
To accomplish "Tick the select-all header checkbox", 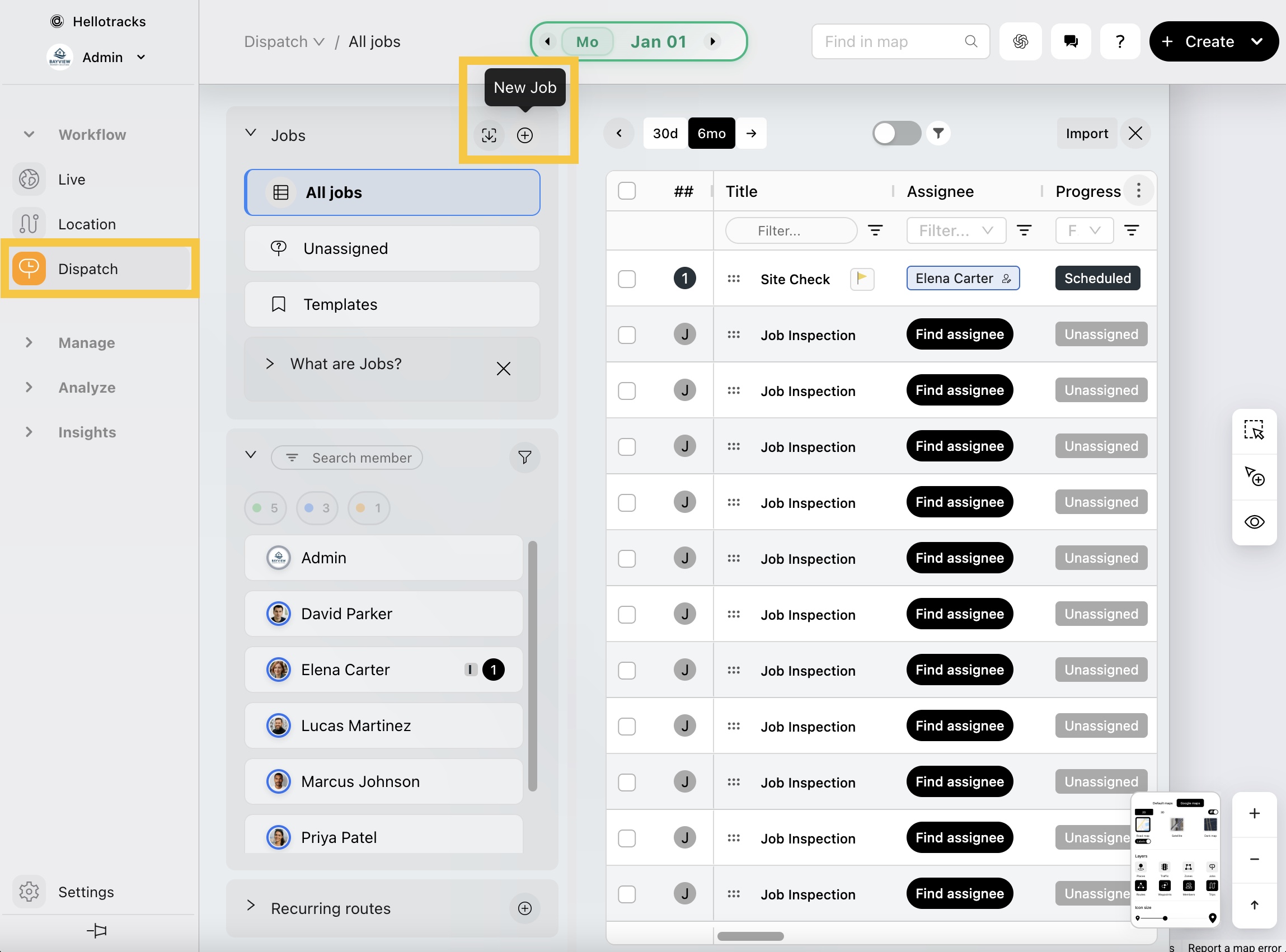I will point(627,191).
